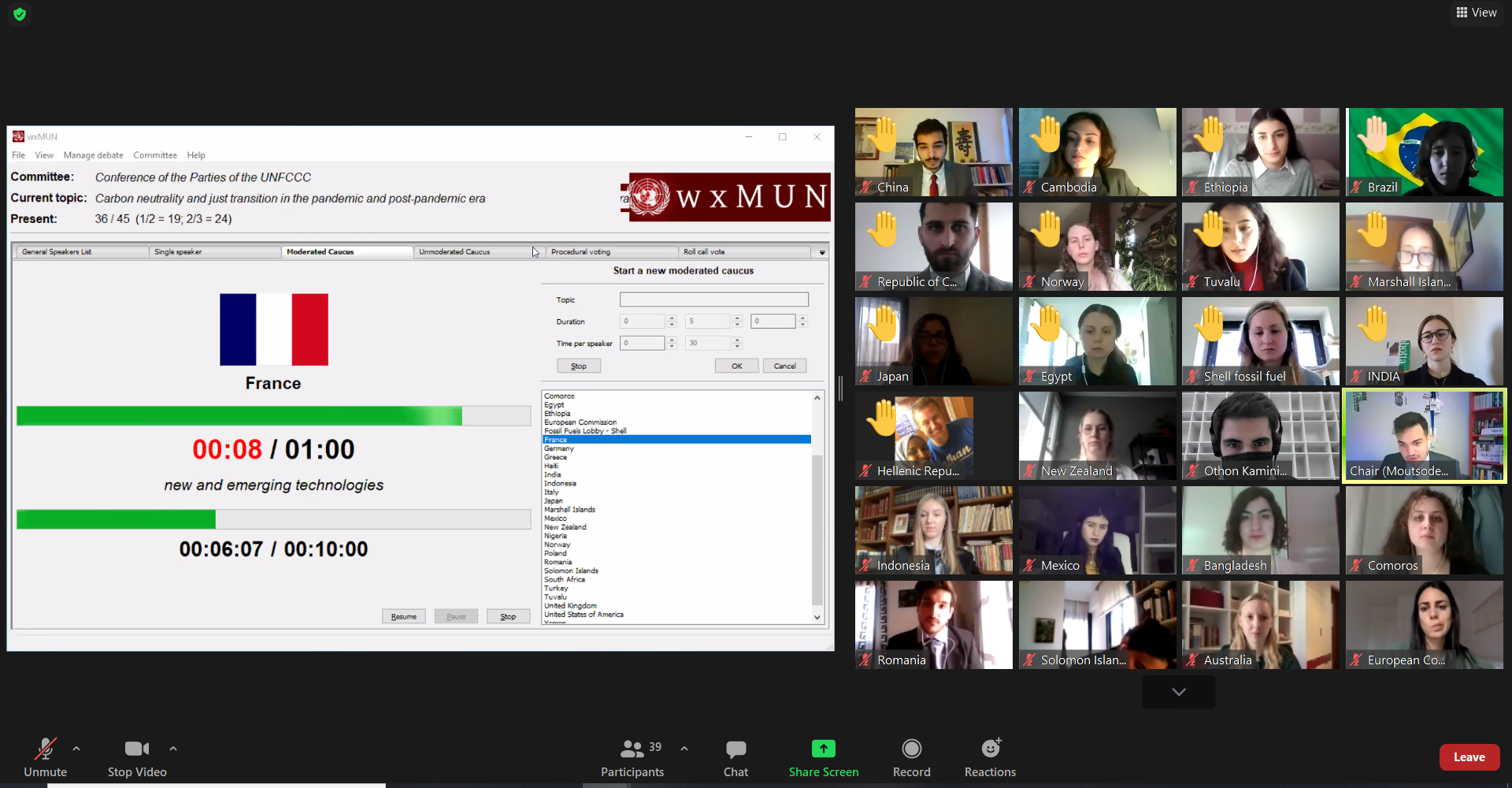Viewport: 1512px width, 788px height.
Task: Open the Chat panel icon
Action: pos(736,749)
